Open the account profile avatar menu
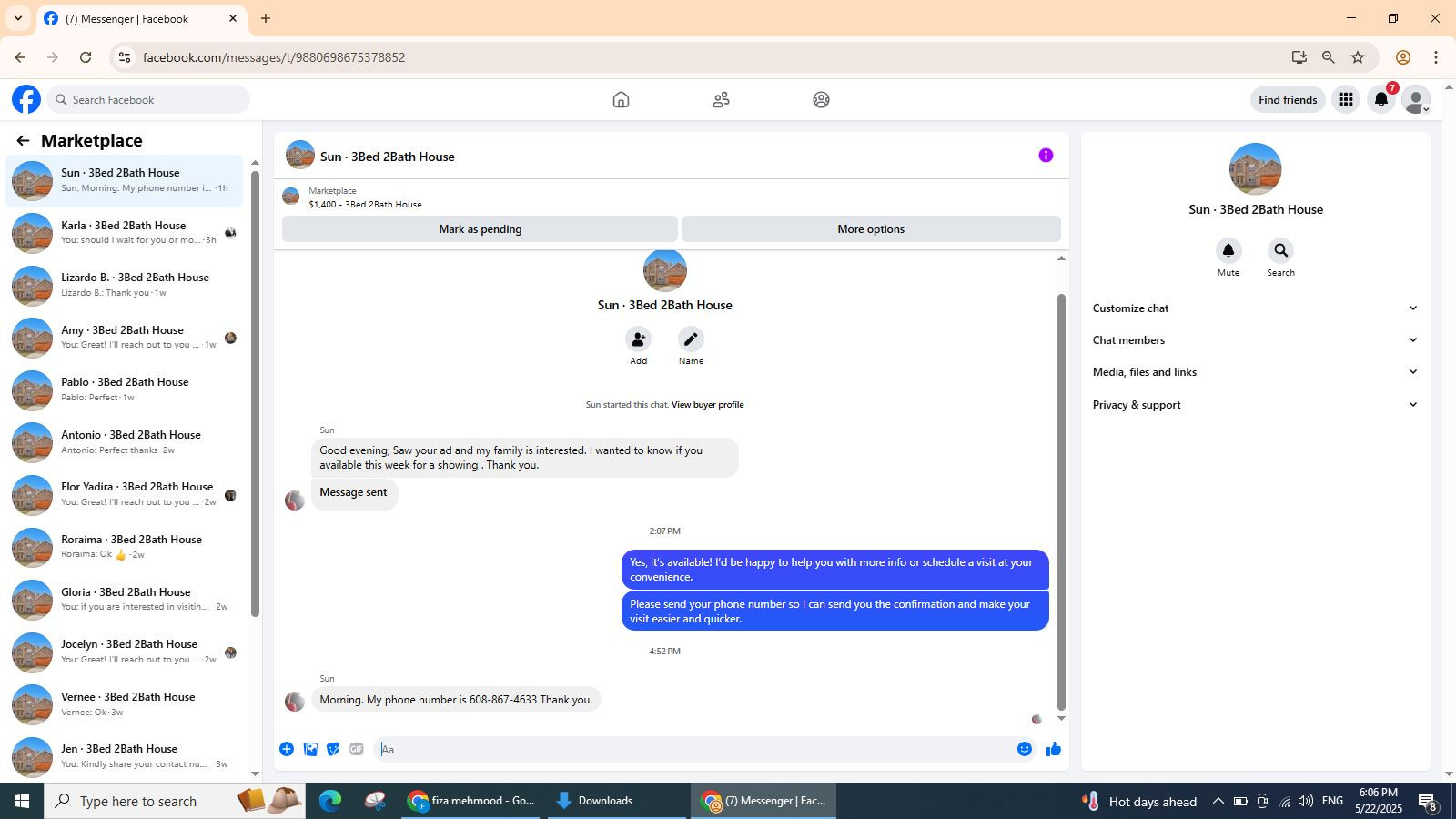 pos(1416,100)
